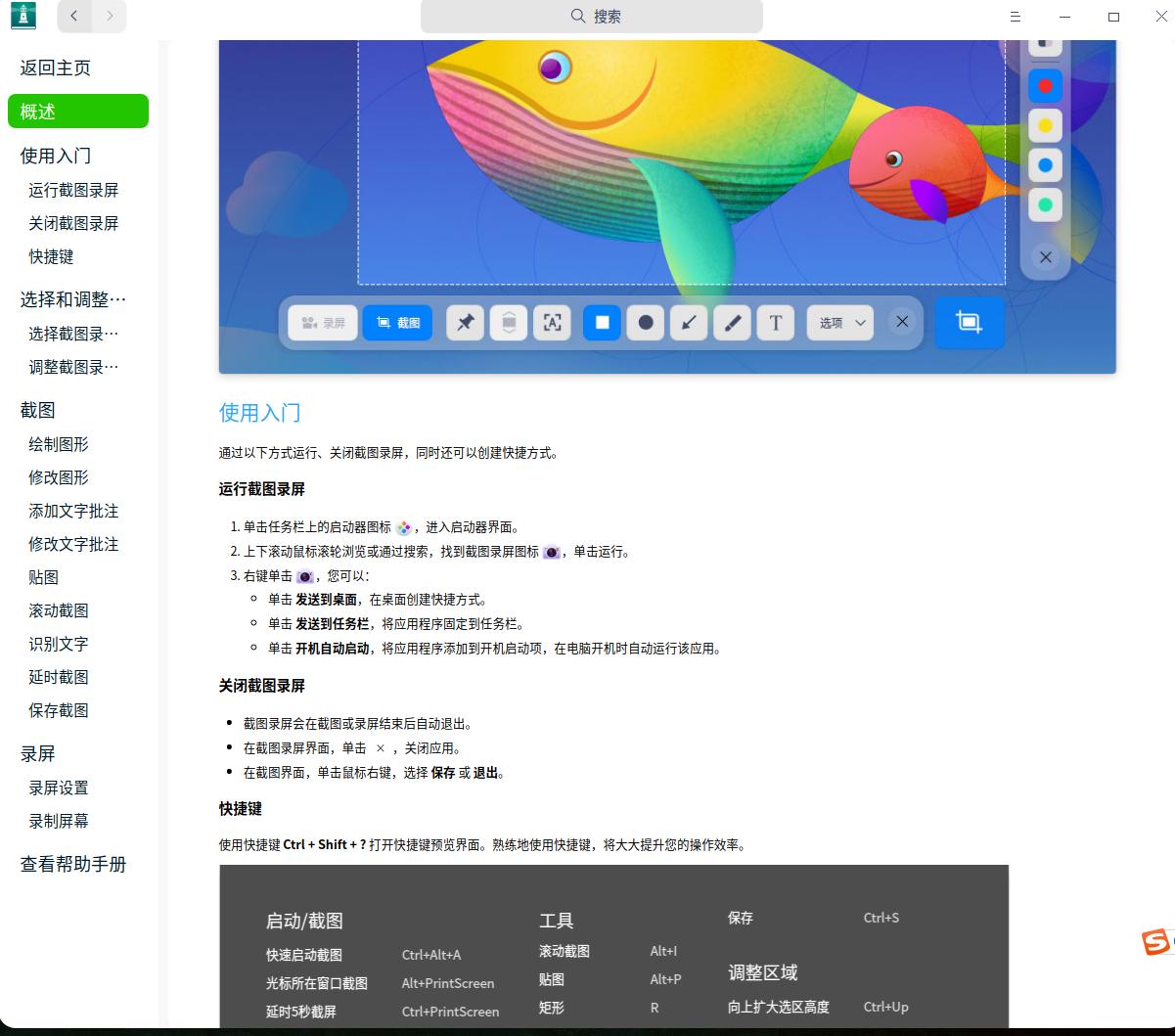The width and height of the screenshot is (1175, 1036).
Task: Expand the 使用入门 sidebar section
Action: [x=54, y=156]
